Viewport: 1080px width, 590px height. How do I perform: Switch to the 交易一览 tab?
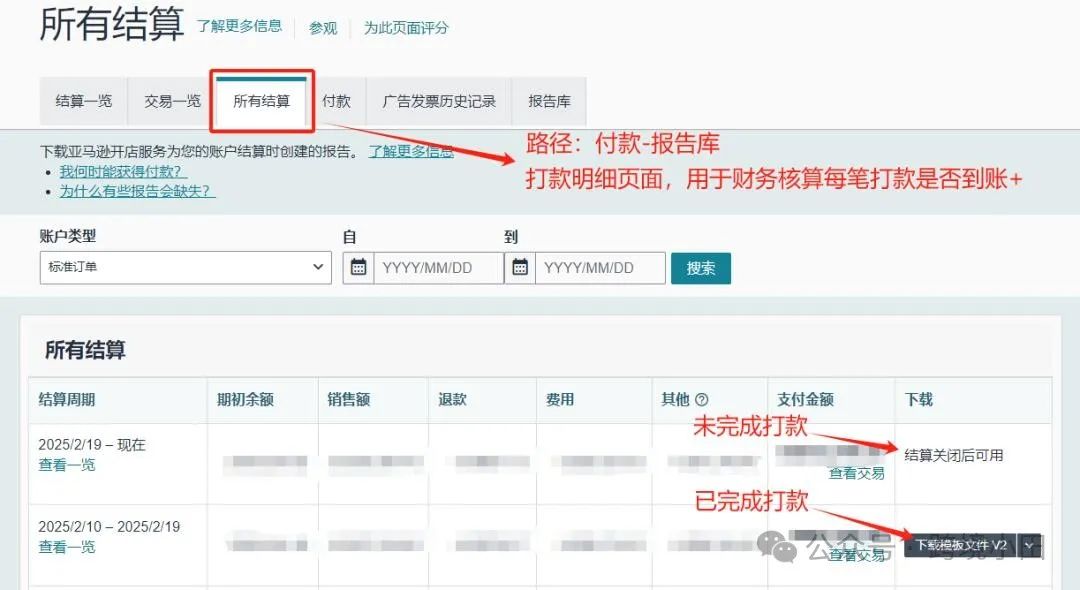(x=172, y=101)
